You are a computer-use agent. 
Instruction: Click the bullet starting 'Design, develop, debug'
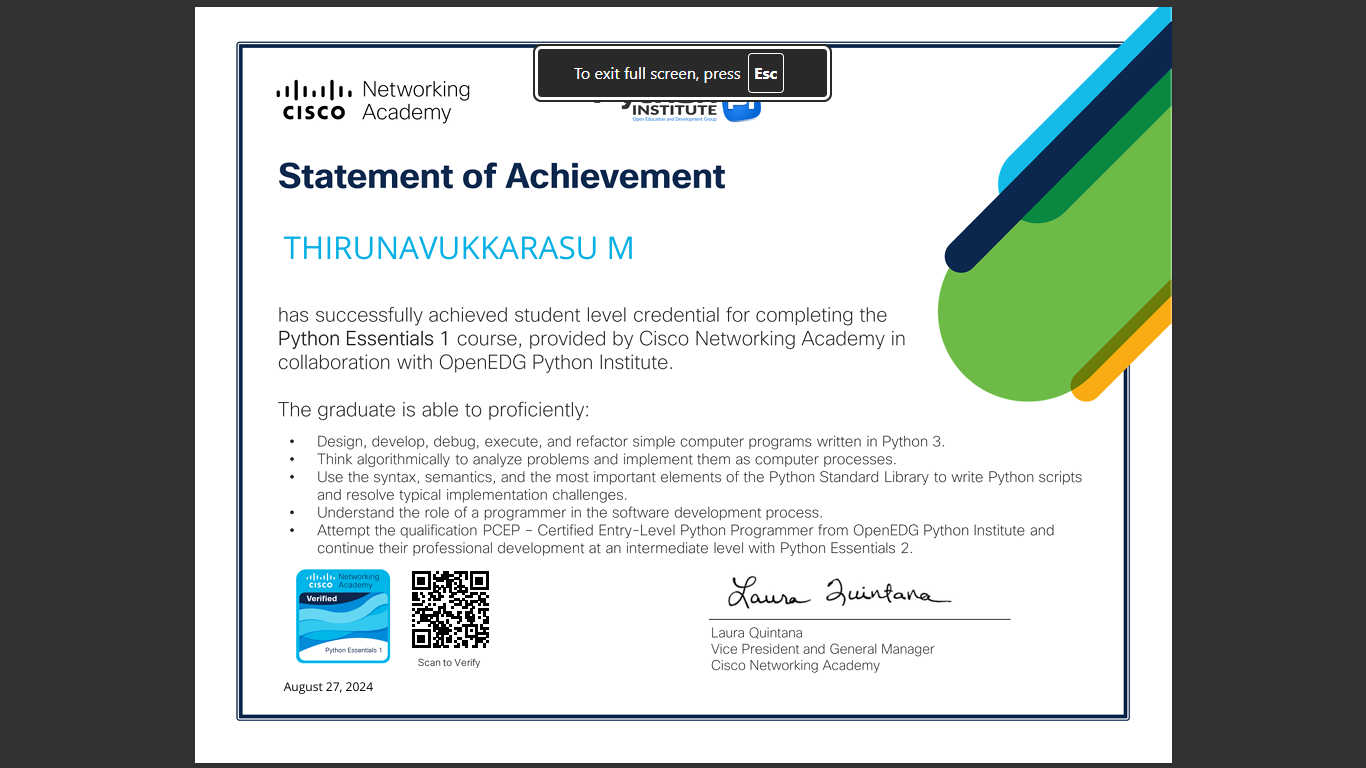[631, 442]
